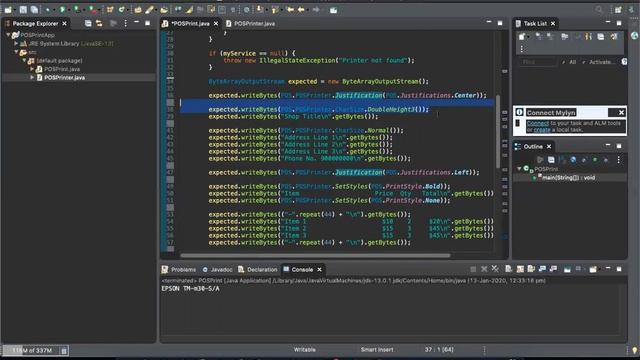Open the Package Explorer view menu dots
This screenshot has width=640, height=360.
(x=125, y=23)
